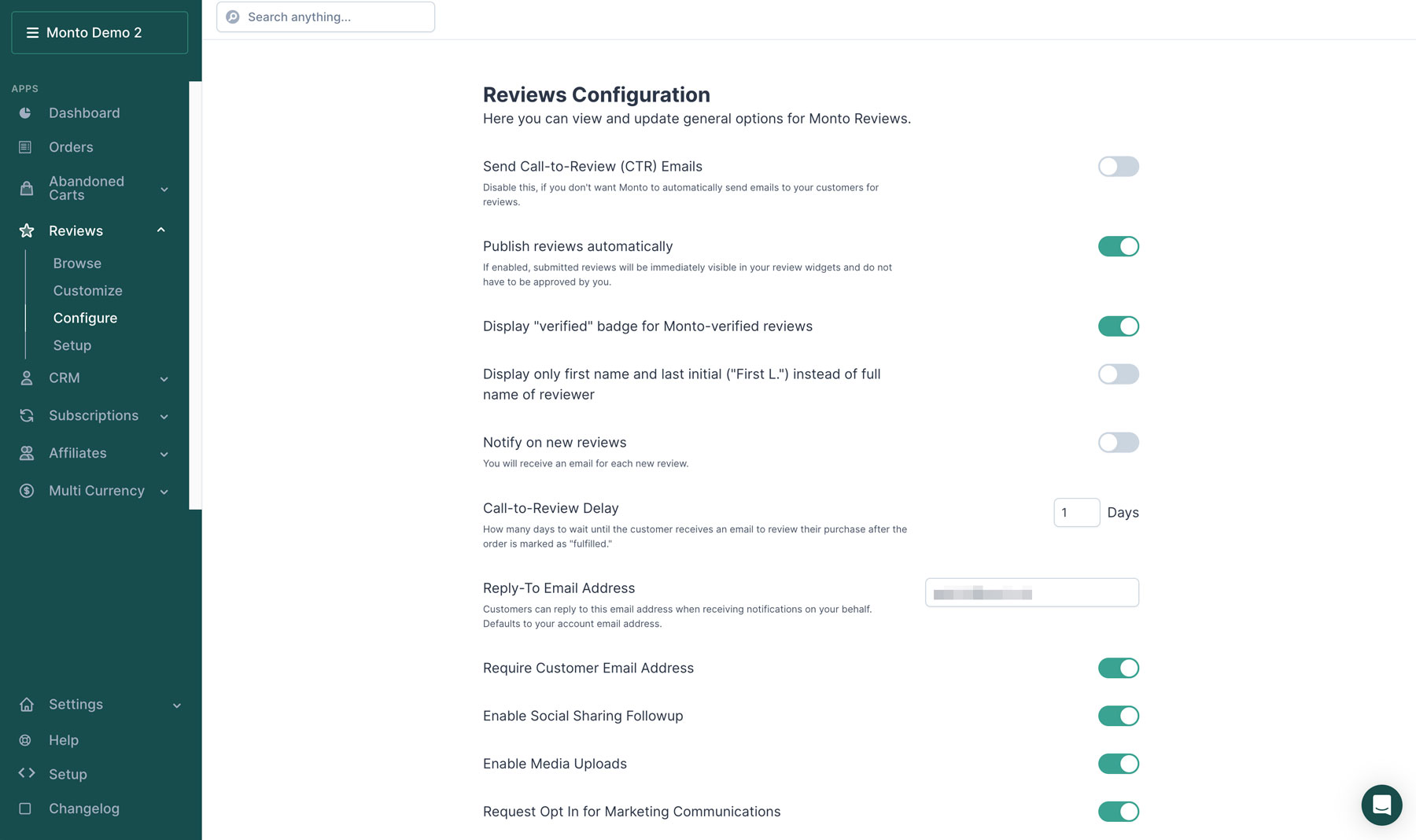
Task: Click the sidebar vertical scrollbar
Action: point(195,296)
